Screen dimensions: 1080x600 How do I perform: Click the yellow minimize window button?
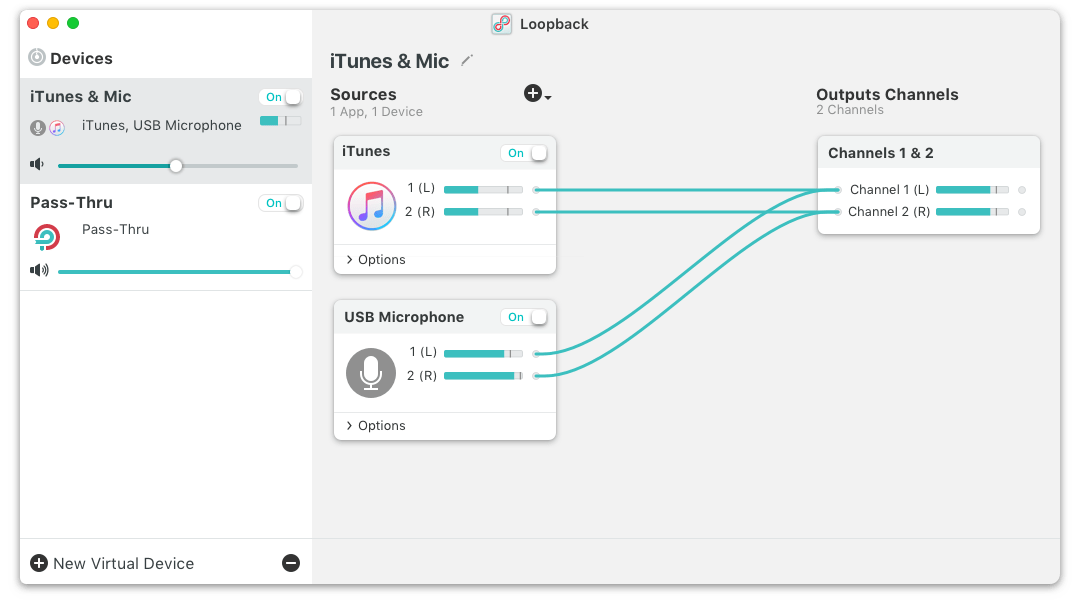point(53,23)
